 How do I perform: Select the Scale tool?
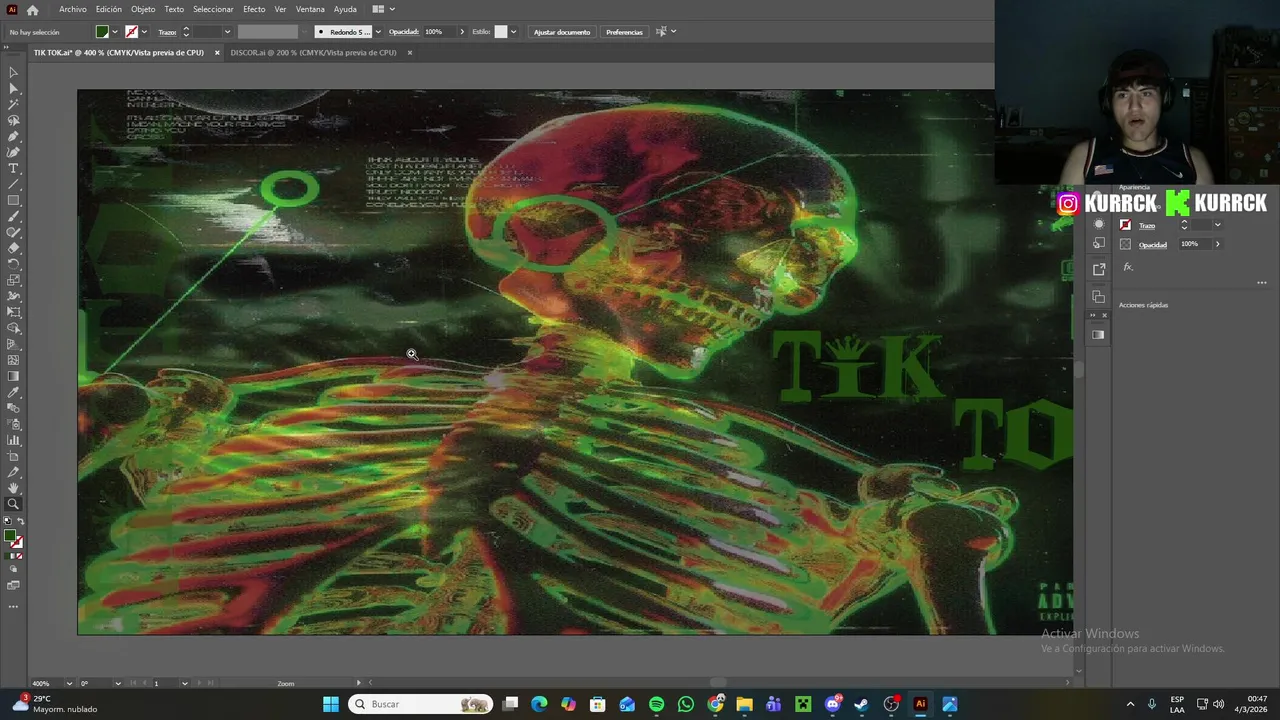[x=13, y=280]
